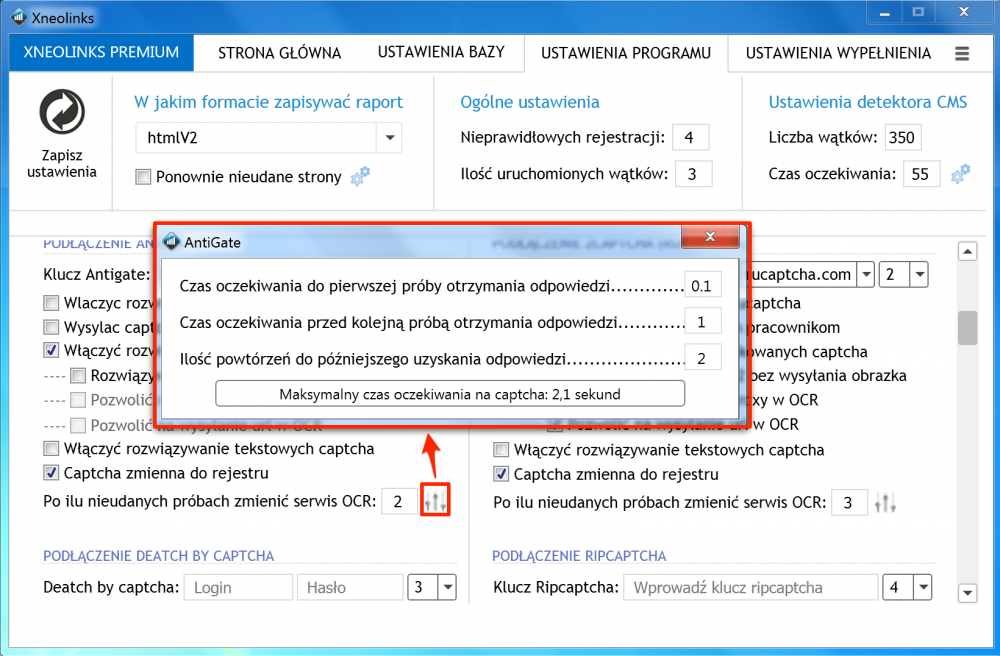Click the Xneolinks app icon in title bar
1000x656 pixels.
point(19,17)
